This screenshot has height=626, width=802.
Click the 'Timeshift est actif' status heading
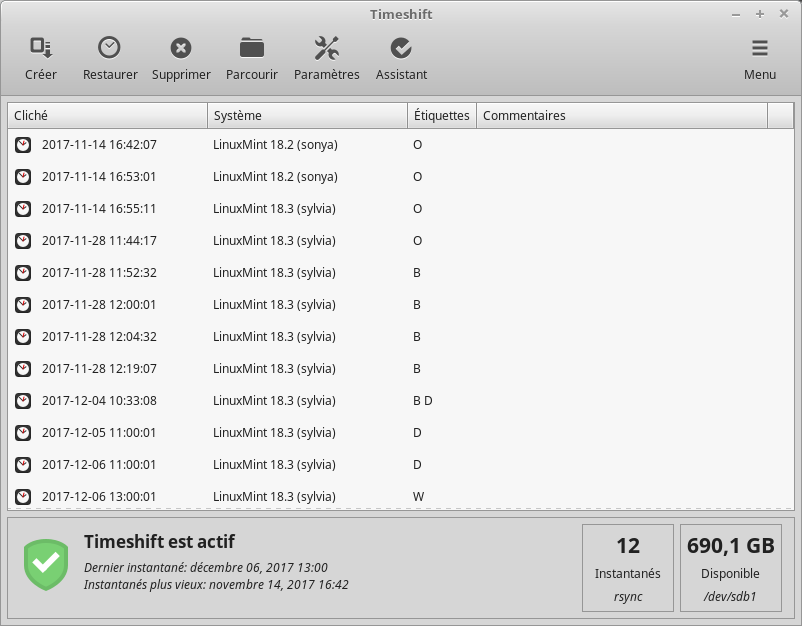coord(159,542)
